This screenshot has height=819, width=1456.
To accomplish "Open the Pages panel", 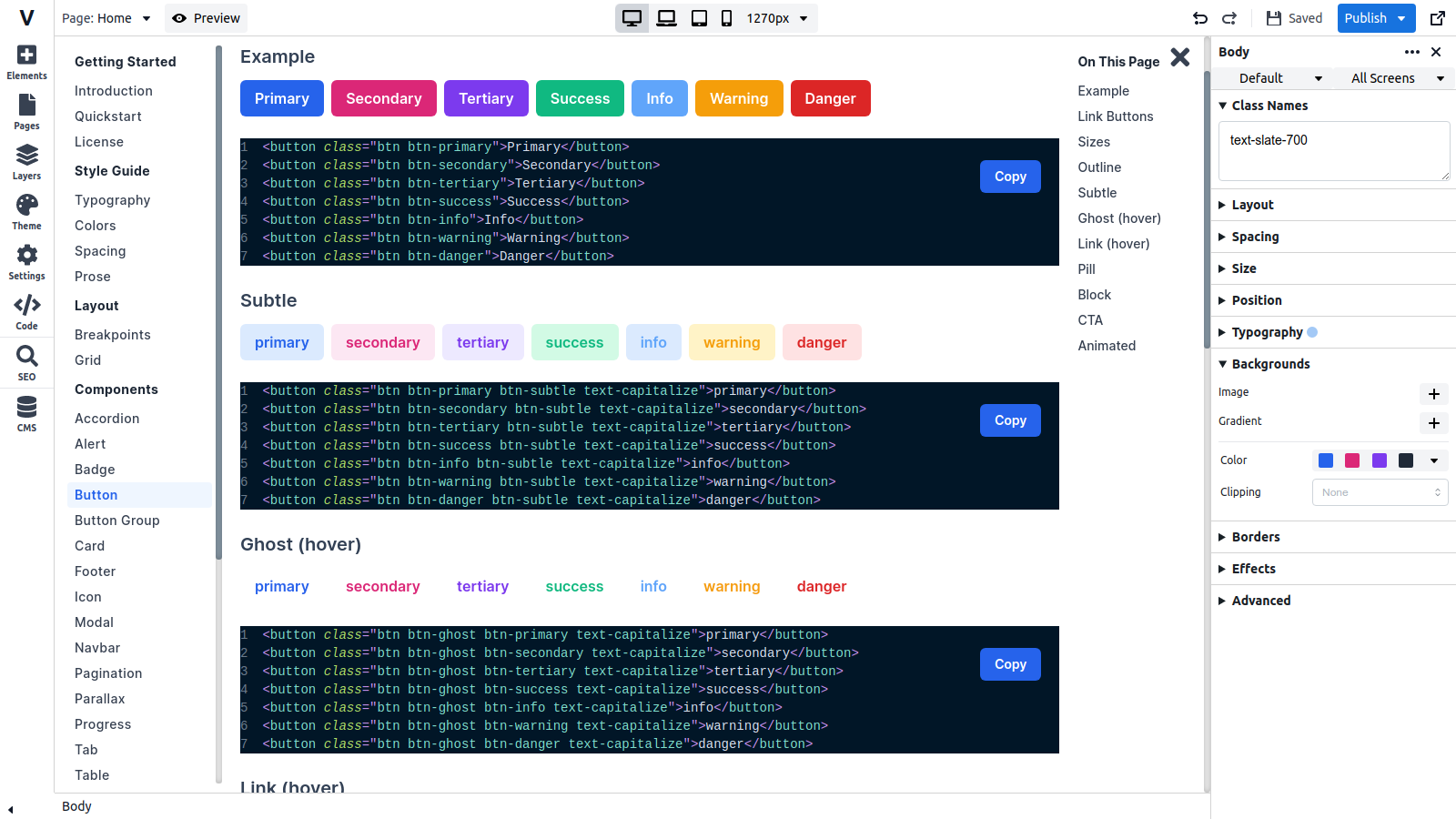I will click(27, 113).
